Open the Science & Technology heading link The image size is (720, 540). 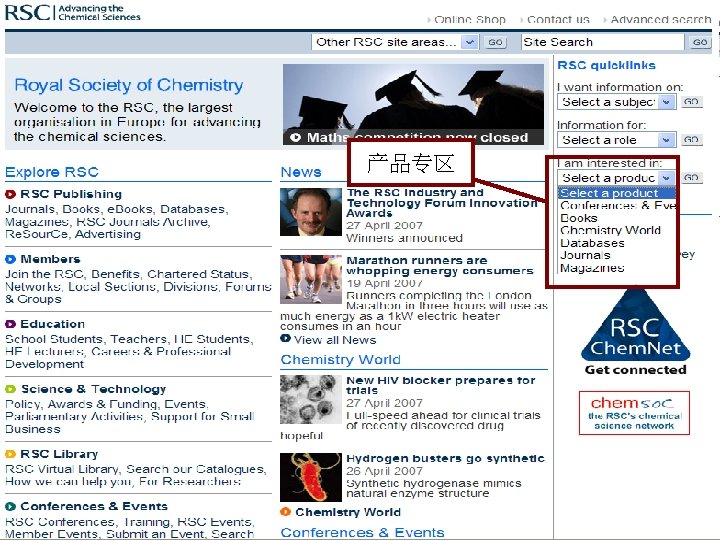[x=93, y=389]
